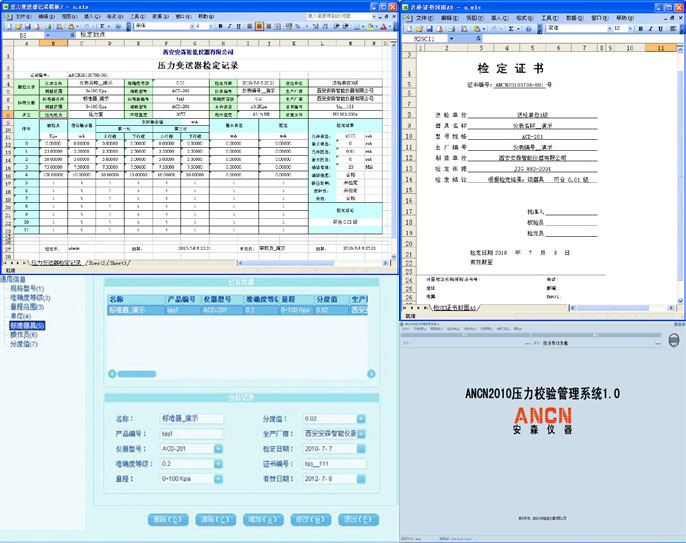Click Undo icon in left Excel toolbar
The height and width of the screenshot is (543, 686).
pos(87,27)
